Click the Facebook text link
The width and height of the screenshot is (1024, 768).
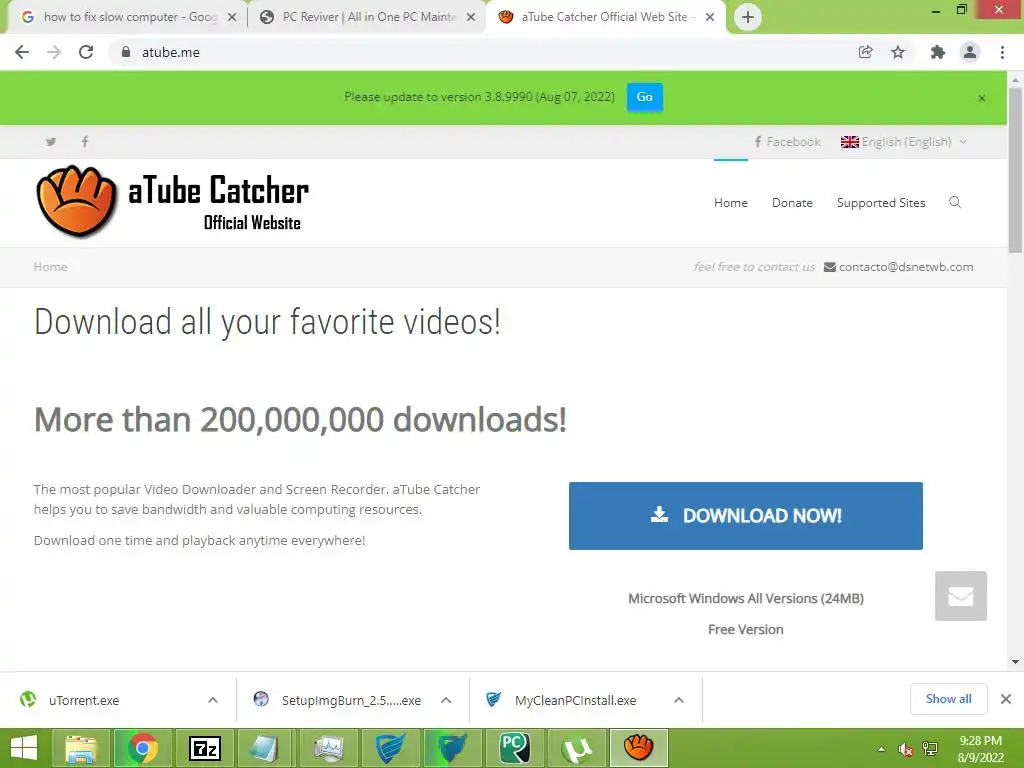tap(787, 142)
